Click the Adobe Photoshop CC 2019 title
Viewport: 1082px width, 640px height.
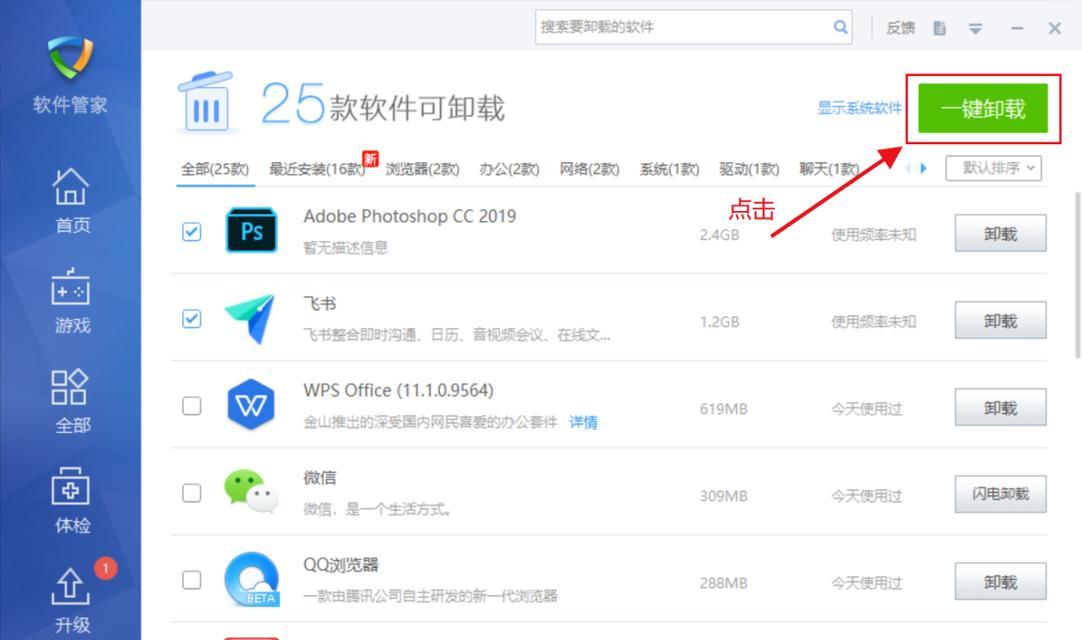[410, 216]
